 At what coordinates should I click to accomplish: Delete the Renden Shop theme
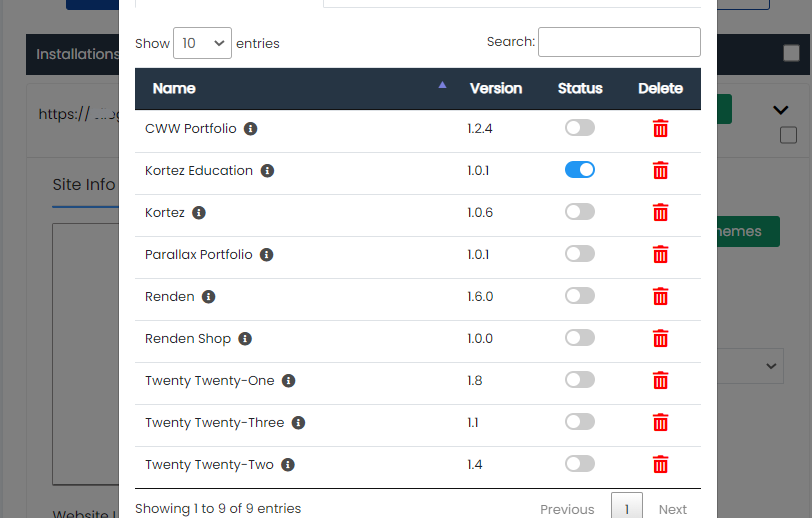[660, 338]
